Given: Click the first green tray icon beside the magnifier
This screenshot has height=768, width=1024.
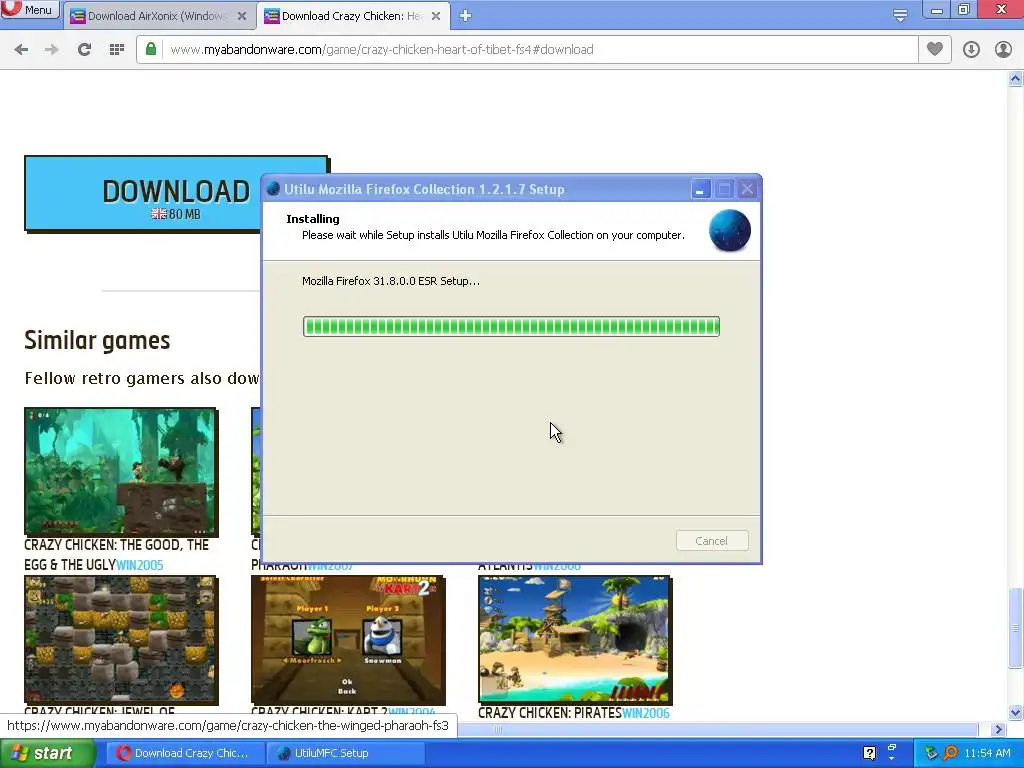Looking at the screenshot, I should [x=932, y=753].
